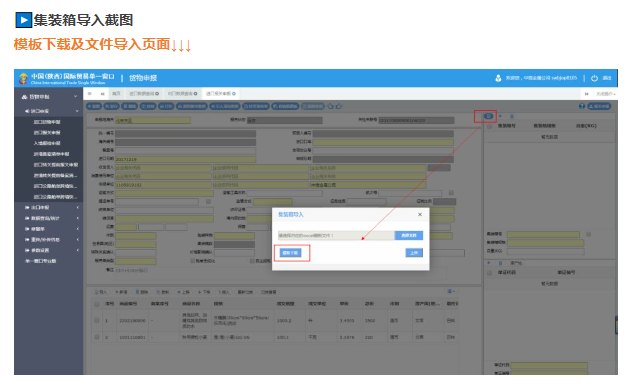
Task: Click the Single Window logo in the header
Action: click(x=24, y=79)
